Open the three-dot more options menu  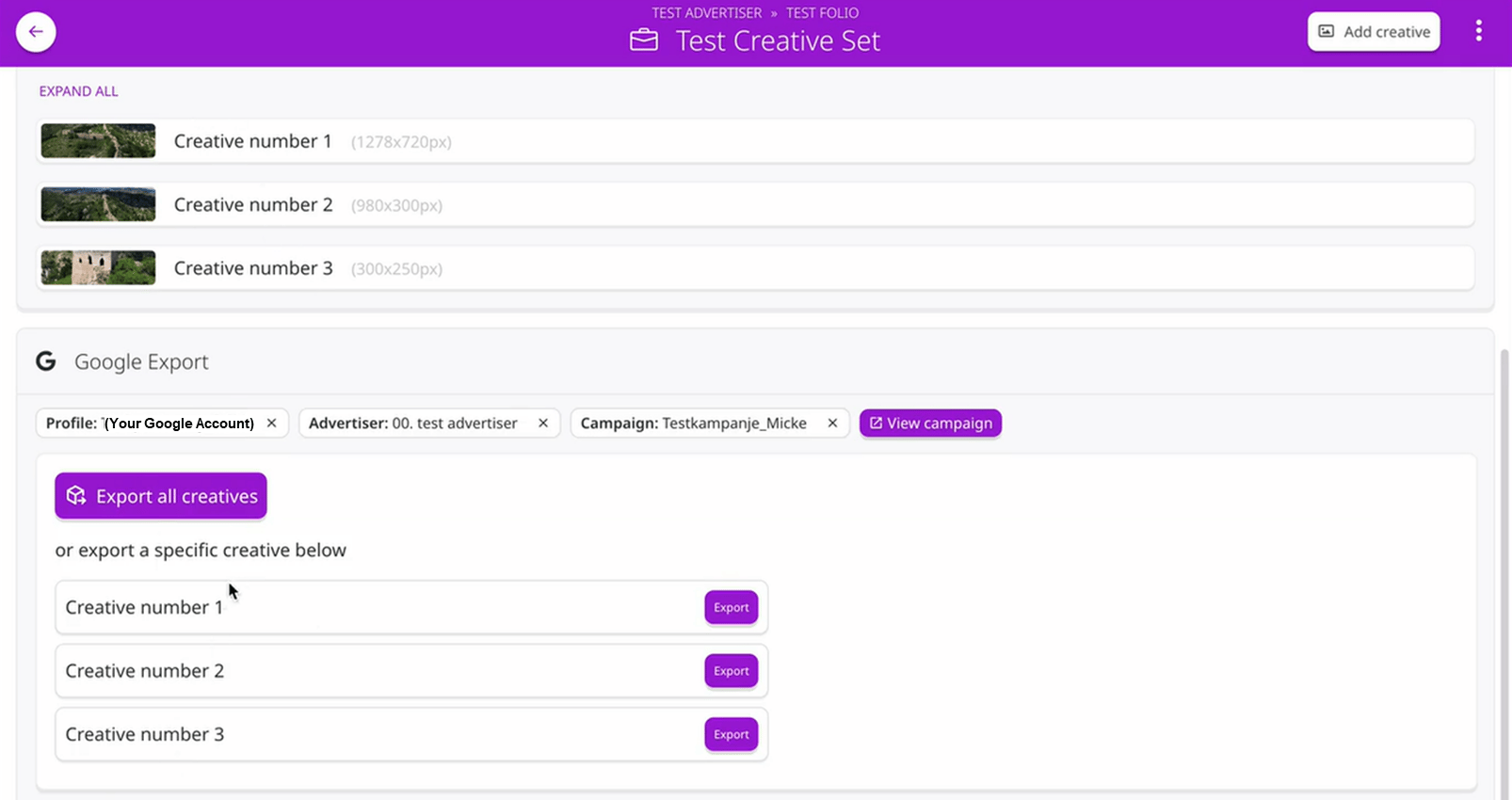click(1478, 31)
